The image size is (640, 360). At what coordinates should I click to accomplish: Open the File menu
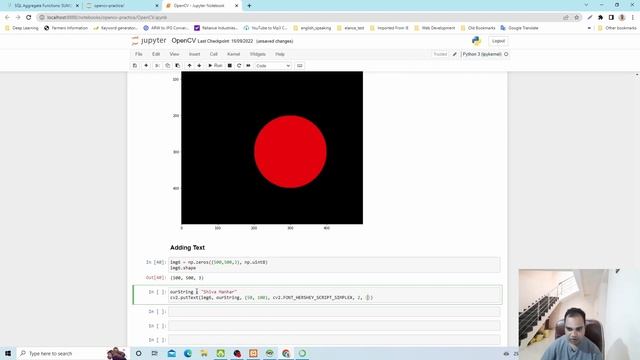click(x=139, y=54)
